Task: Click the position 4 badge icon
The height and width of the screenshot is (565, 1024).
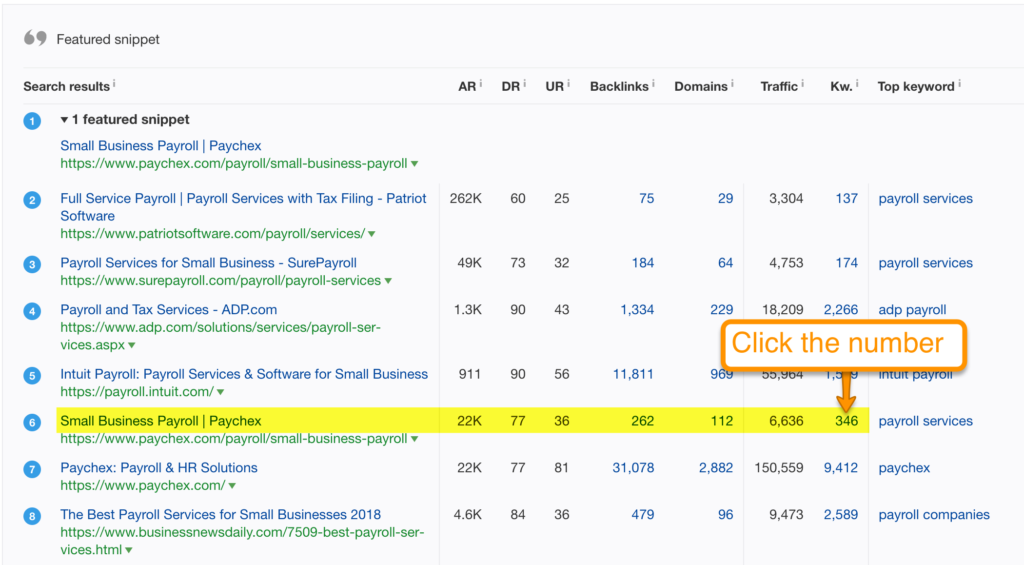Action: coord(32,311)
